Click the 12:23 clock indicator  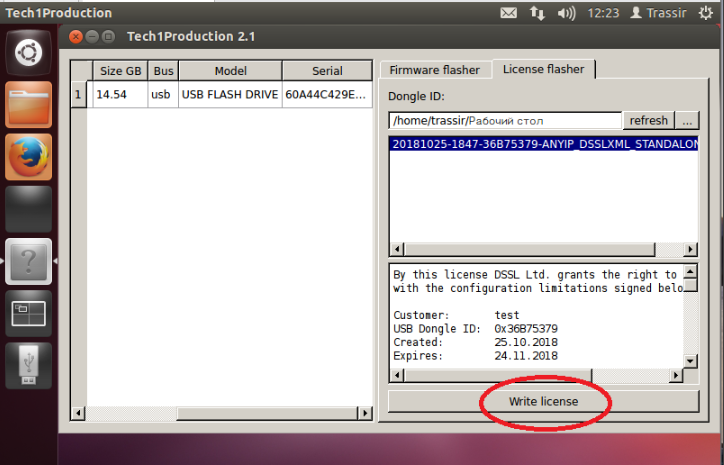pyautogui.click(x=603, y=13)
